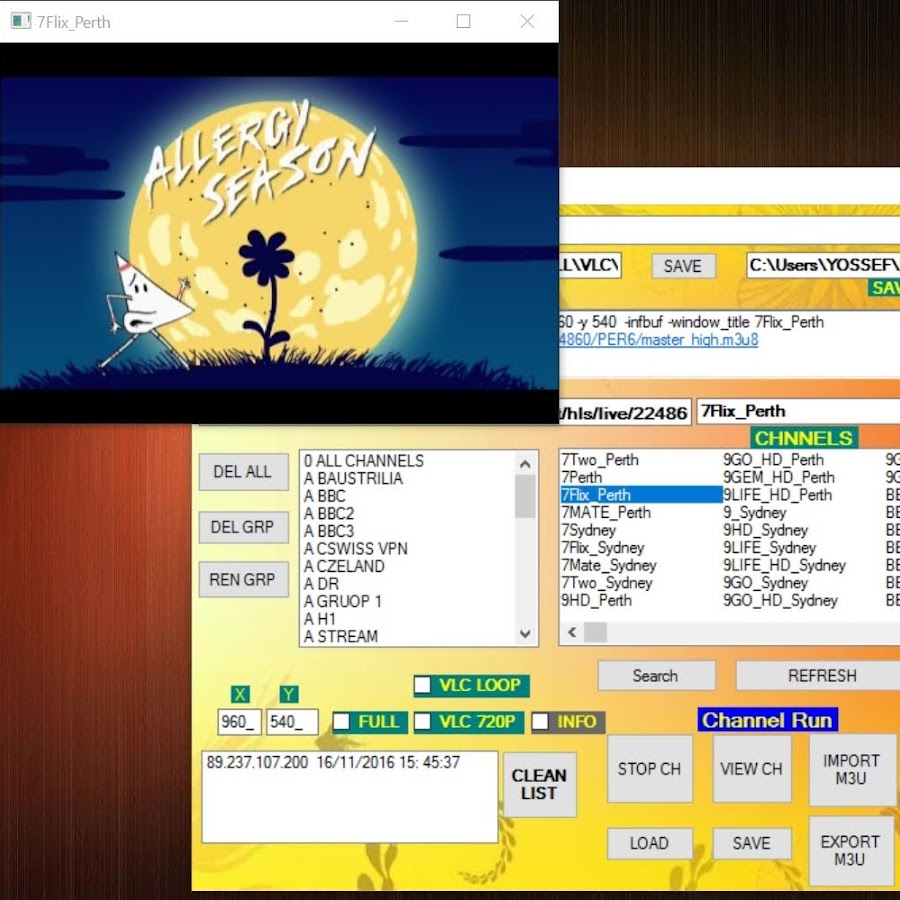
Task: Open the IMPORT M3U dialog
Action: [851, 769]
